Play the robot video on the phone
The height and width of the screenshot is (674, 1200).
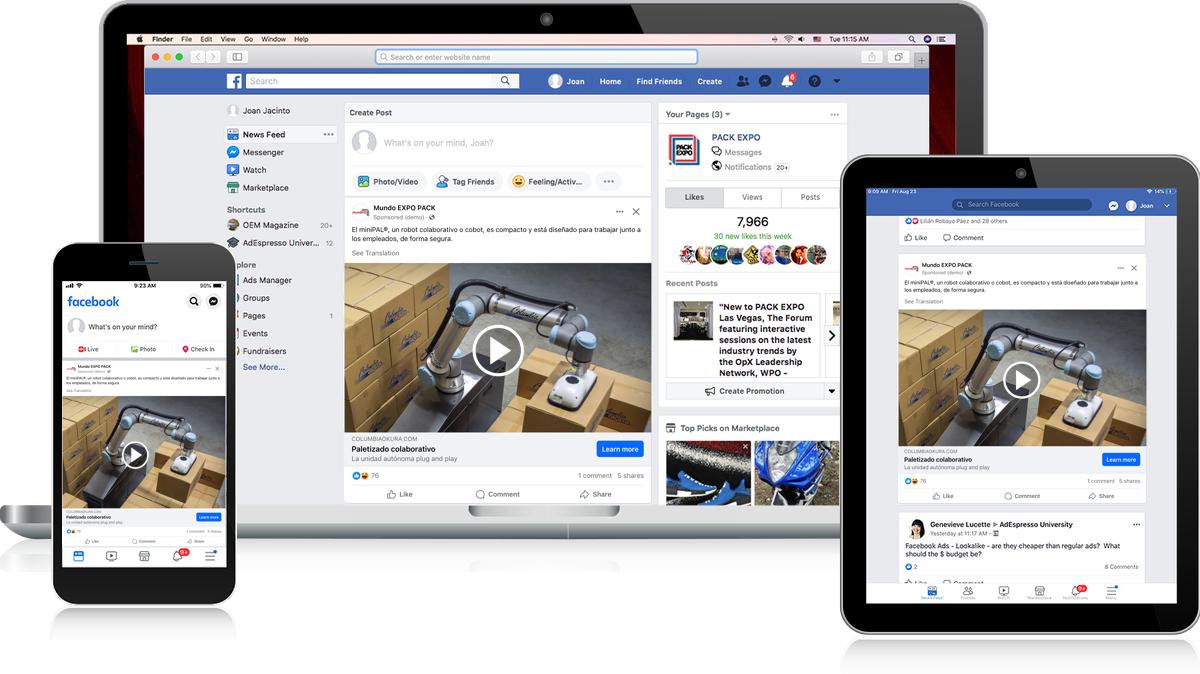pyautogui.click(x=135, y=456)
